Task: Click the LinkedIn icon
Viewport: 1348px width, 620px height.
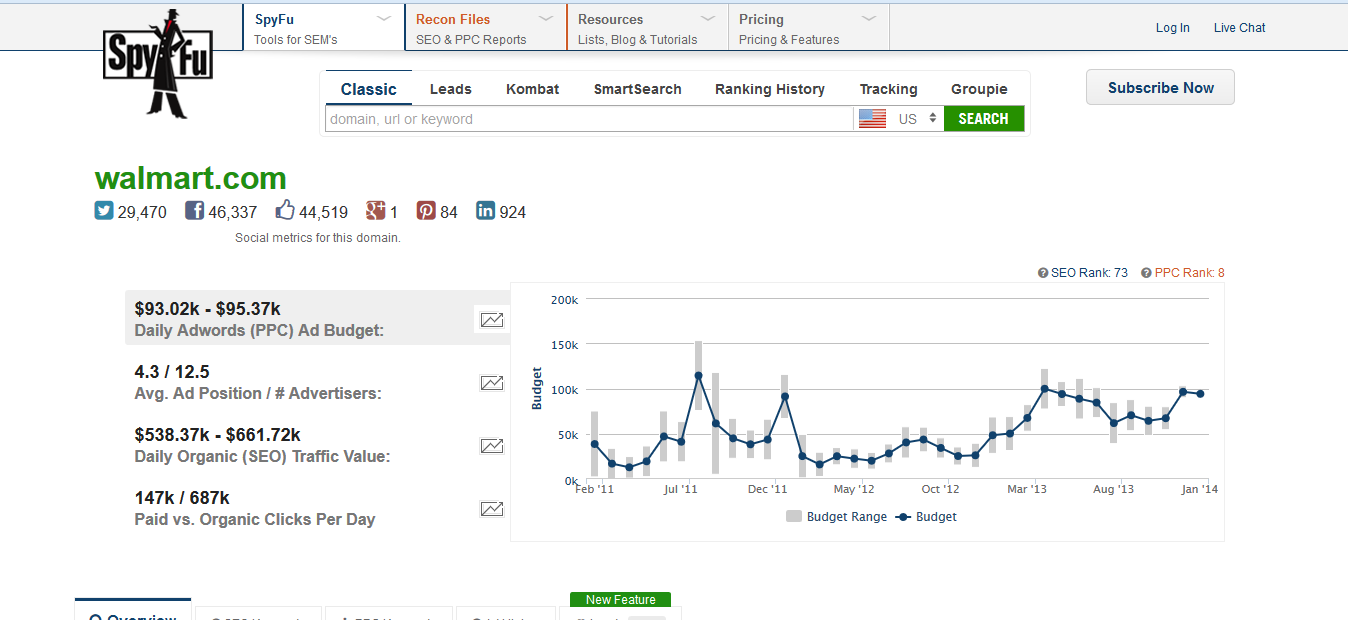Action: coord(485,211)
